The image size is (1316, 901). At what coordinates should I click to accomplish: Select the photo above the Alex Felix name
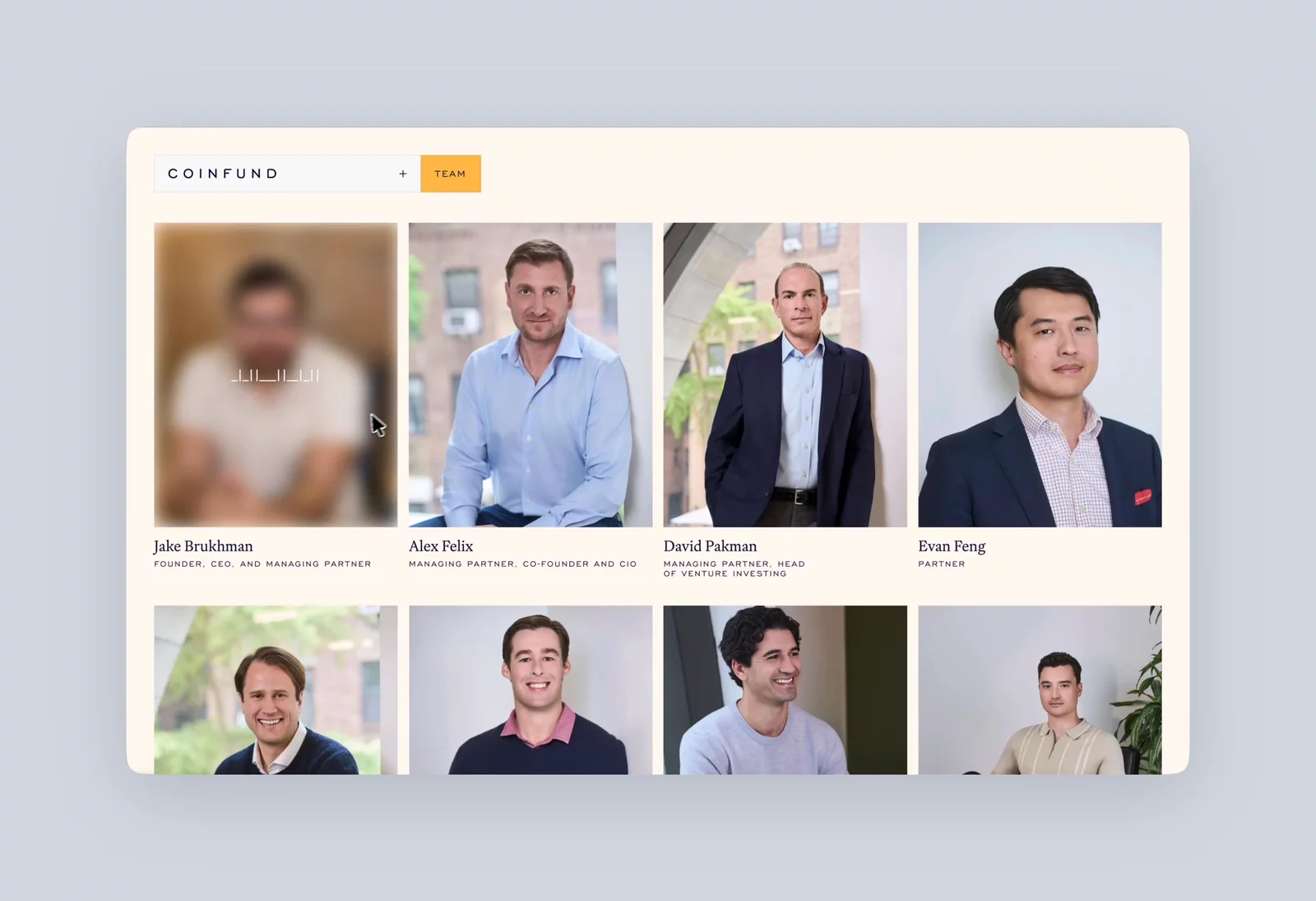(x=531, y=374)
